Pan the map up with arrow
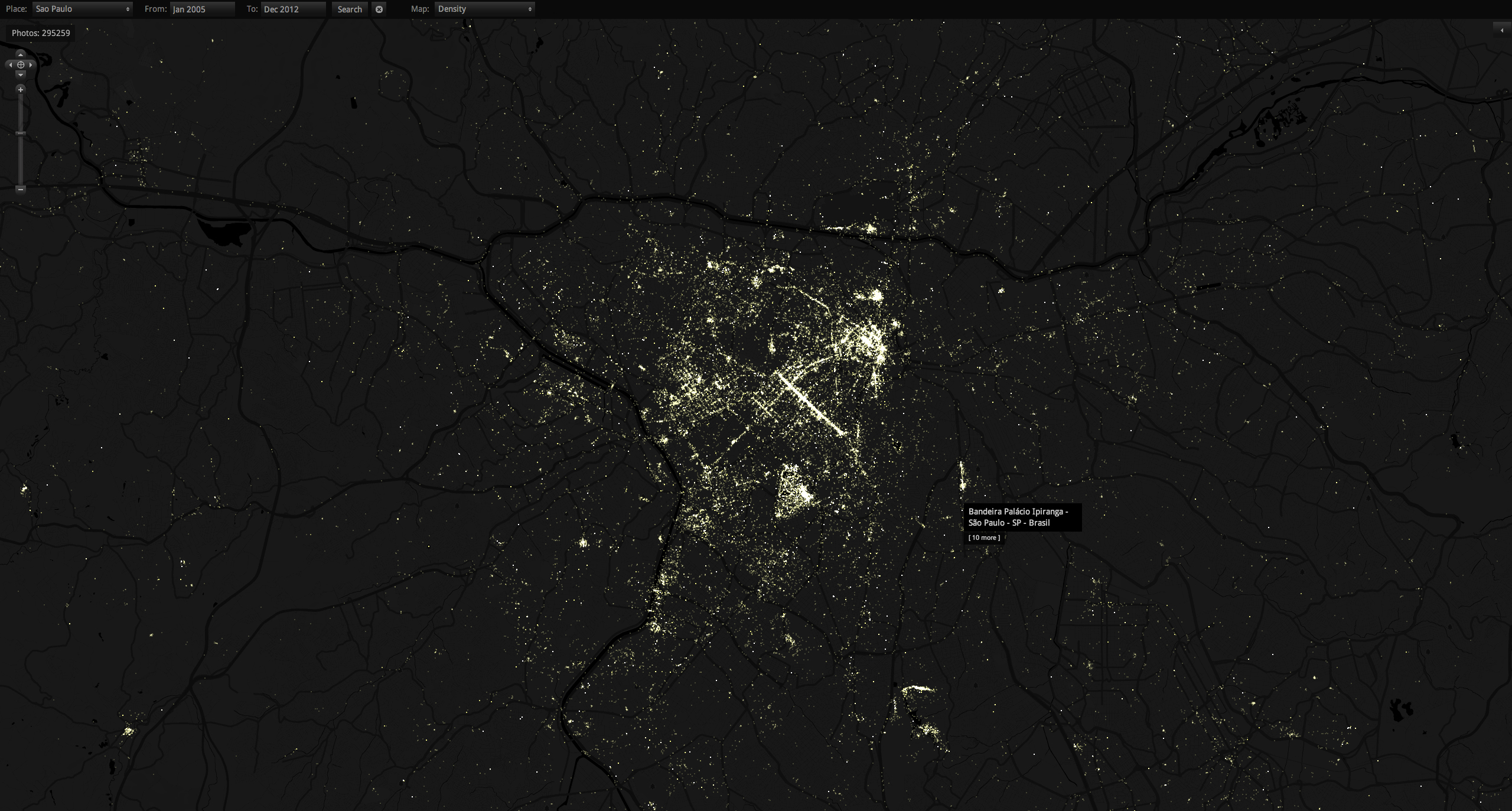Image resolution: width=1512 pixels, height=811 pixels. (21, 55)
